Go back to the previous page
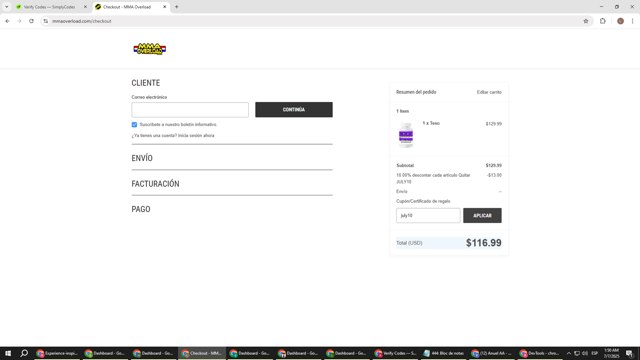The height and width of the screenshot is (360, 640). click(x=7, y=21)
